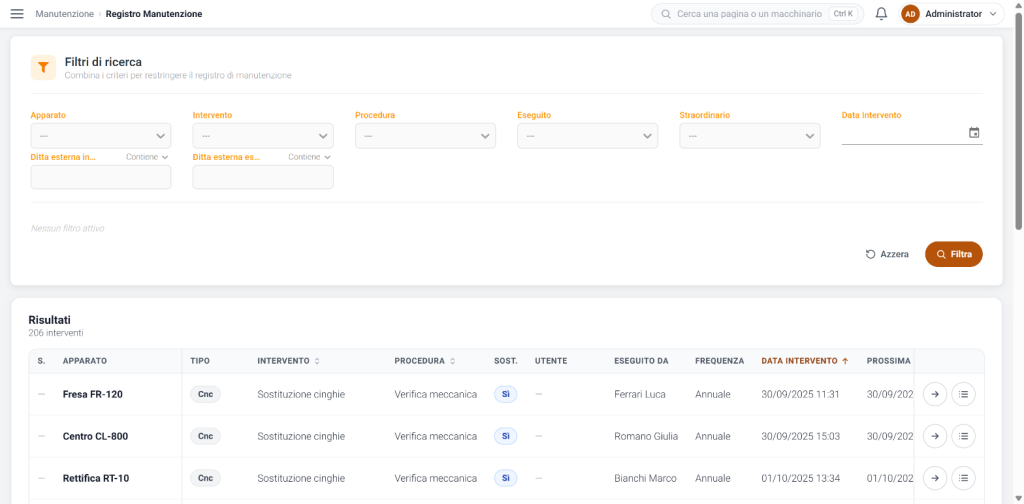1024x504 pixels.
Task: Go to the Manutenzione breadcrumb
Action: (x=65, y=14)
